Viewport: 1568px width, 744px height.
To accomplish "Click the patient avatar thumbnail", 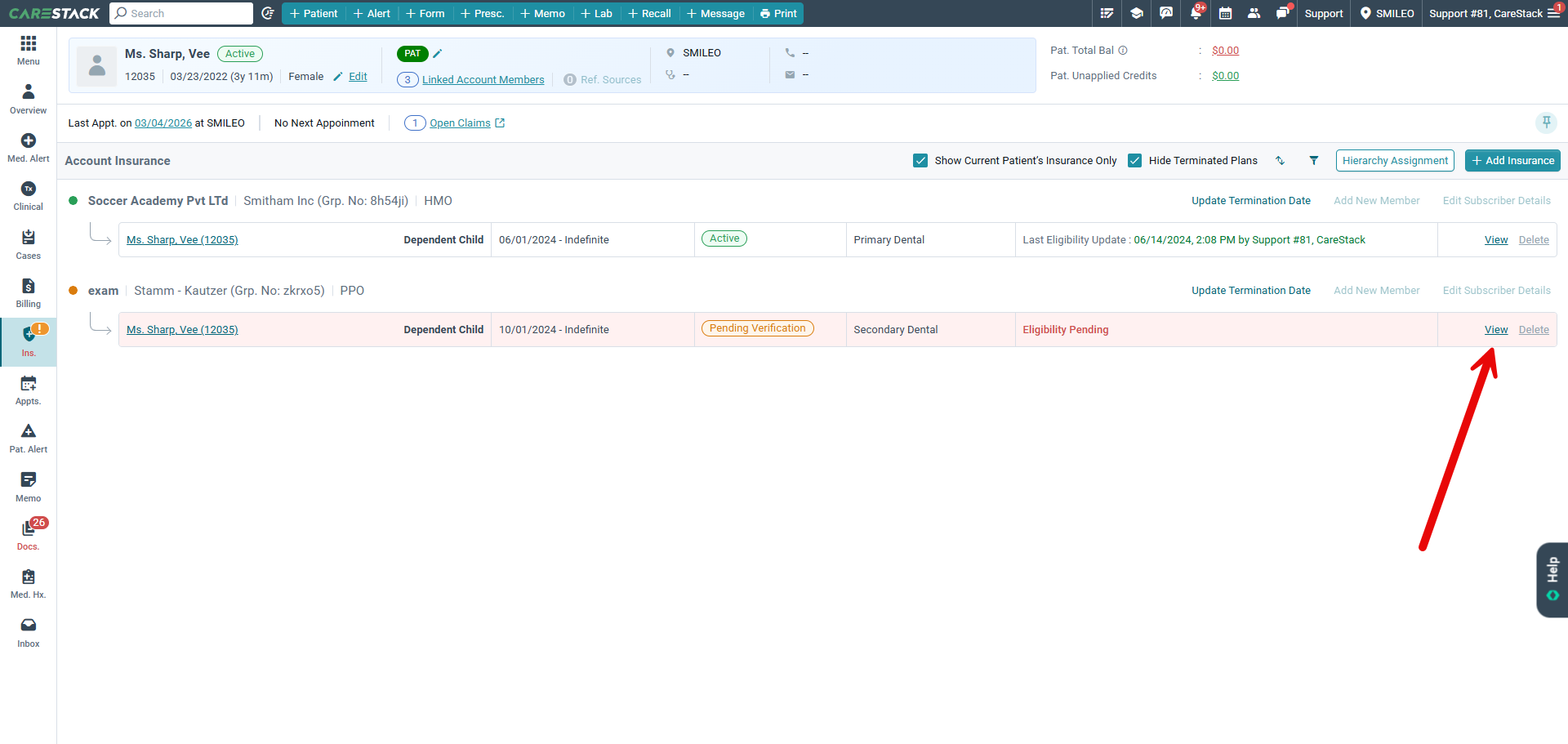I will (97, 66).
